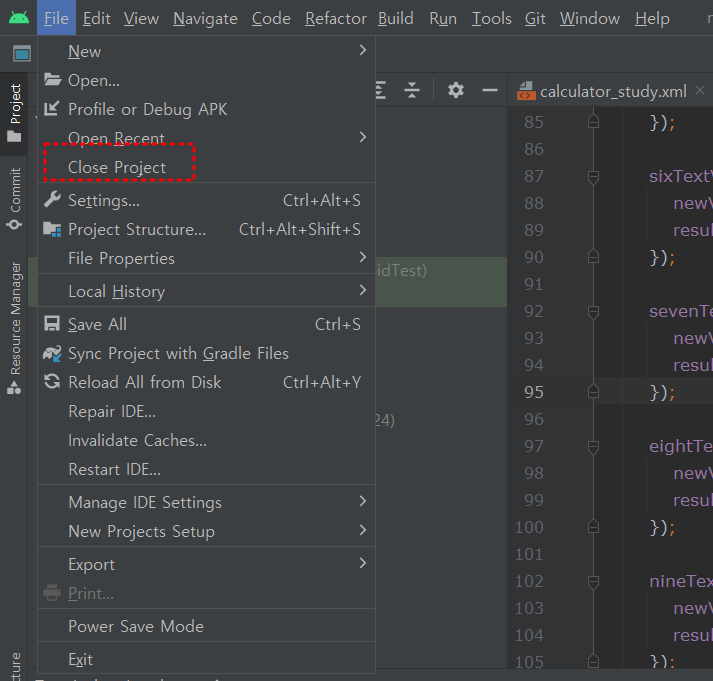Open the Edit menu

coord(96,19)
